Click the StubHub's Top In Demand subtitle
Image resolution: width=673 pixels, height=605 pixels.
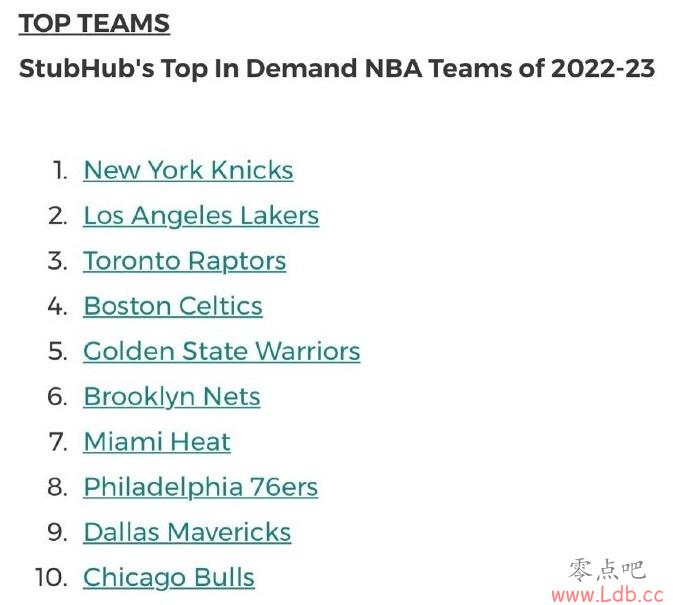(337, 69)
